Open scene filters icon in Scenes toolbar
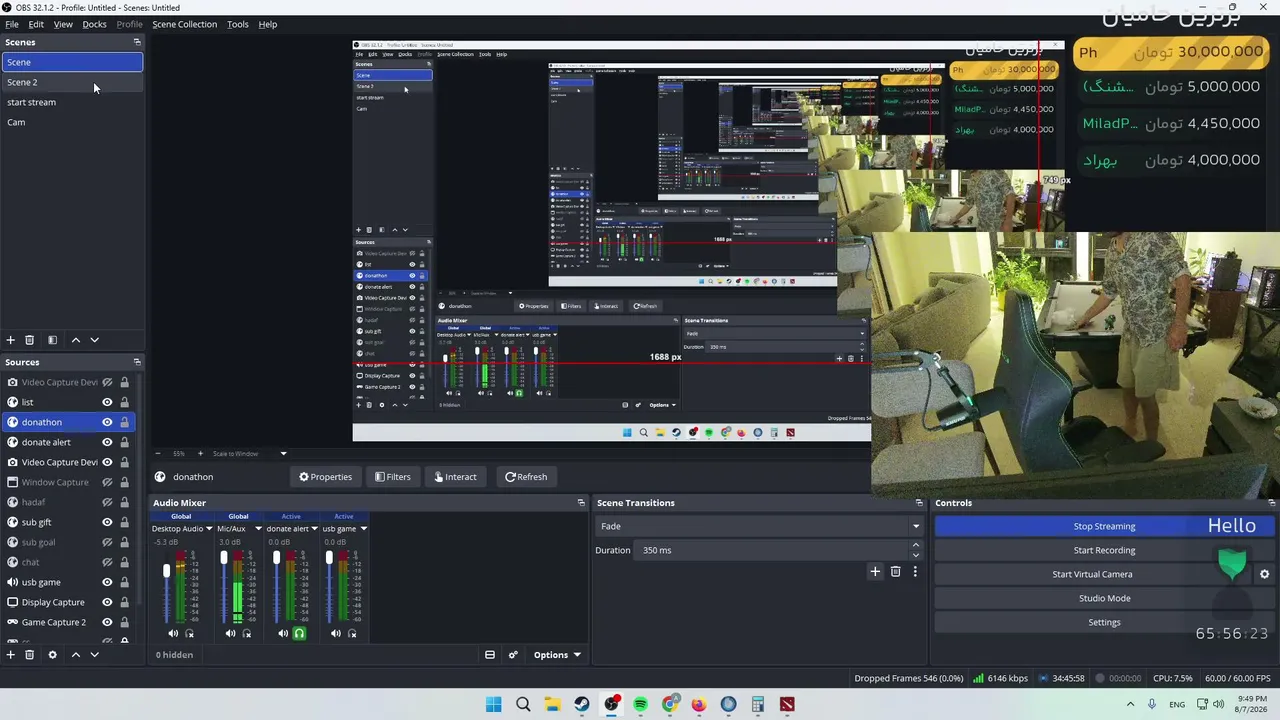The width and height of the screenshot is (1280, 720). coord(52,340)
